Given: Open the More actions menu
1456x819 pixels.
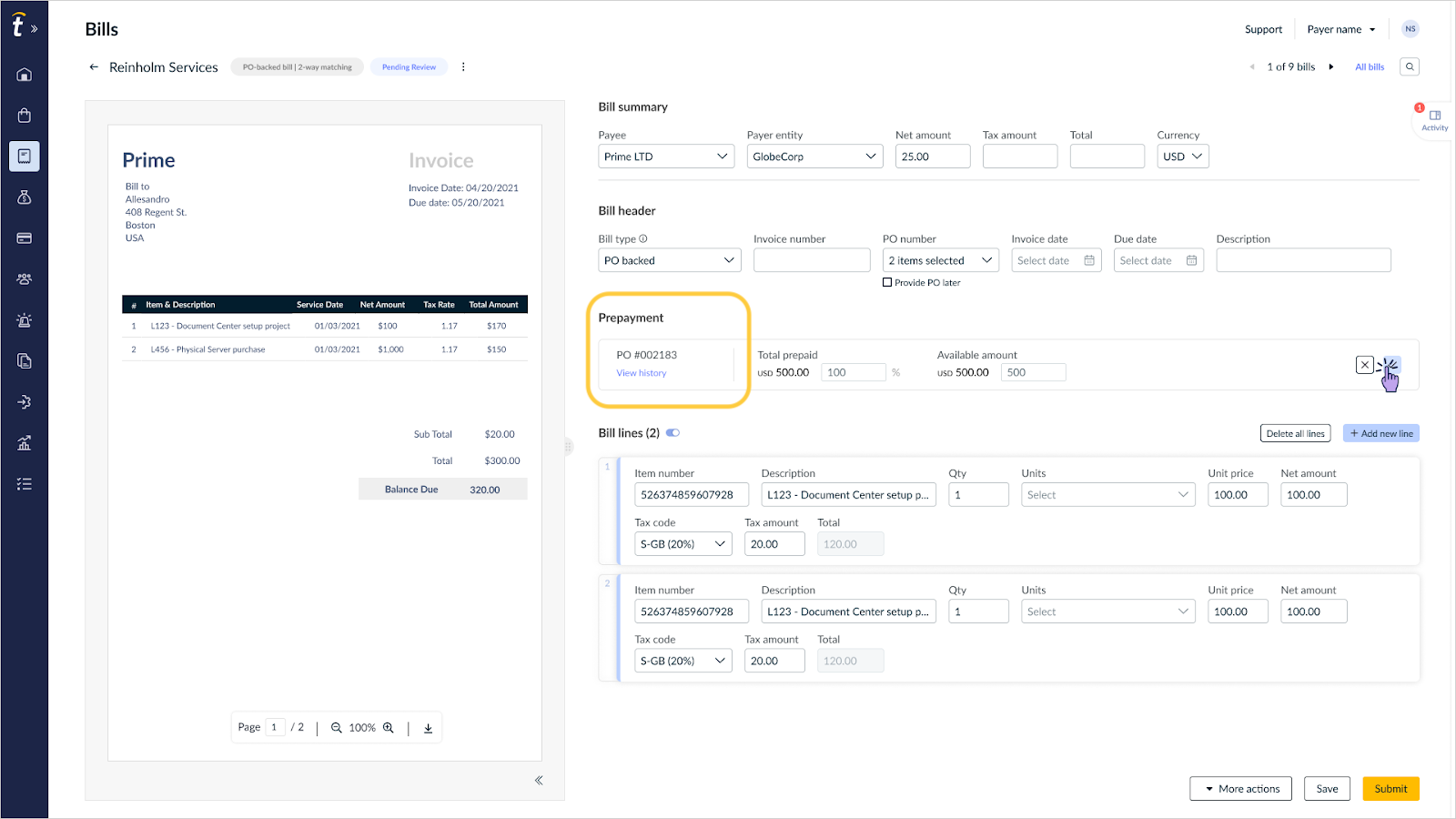Looking at the screenshot, I should tap(1242, 789).
